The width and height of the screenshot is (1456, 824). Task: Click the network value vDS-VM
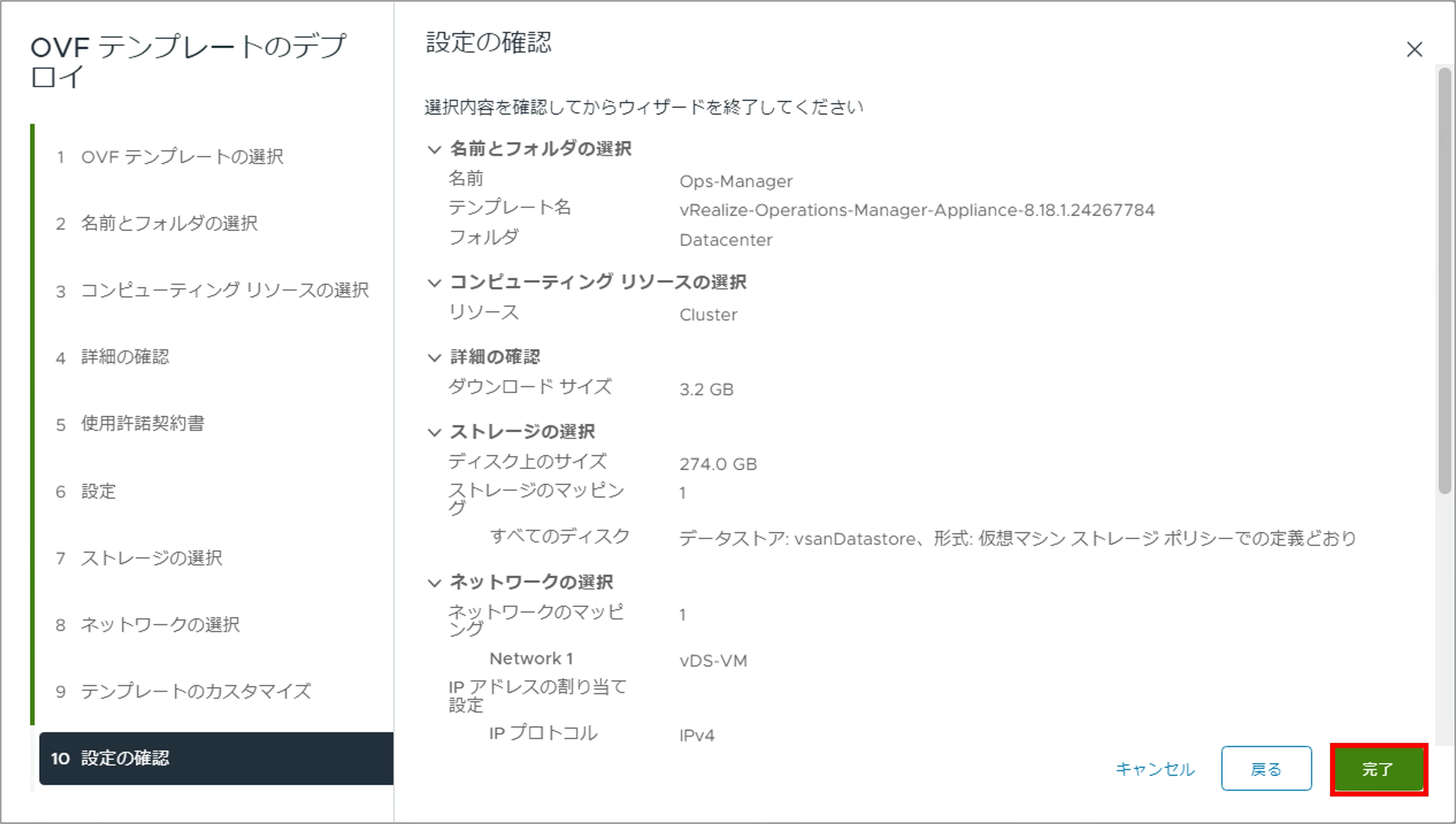click(x=713, y=661)
